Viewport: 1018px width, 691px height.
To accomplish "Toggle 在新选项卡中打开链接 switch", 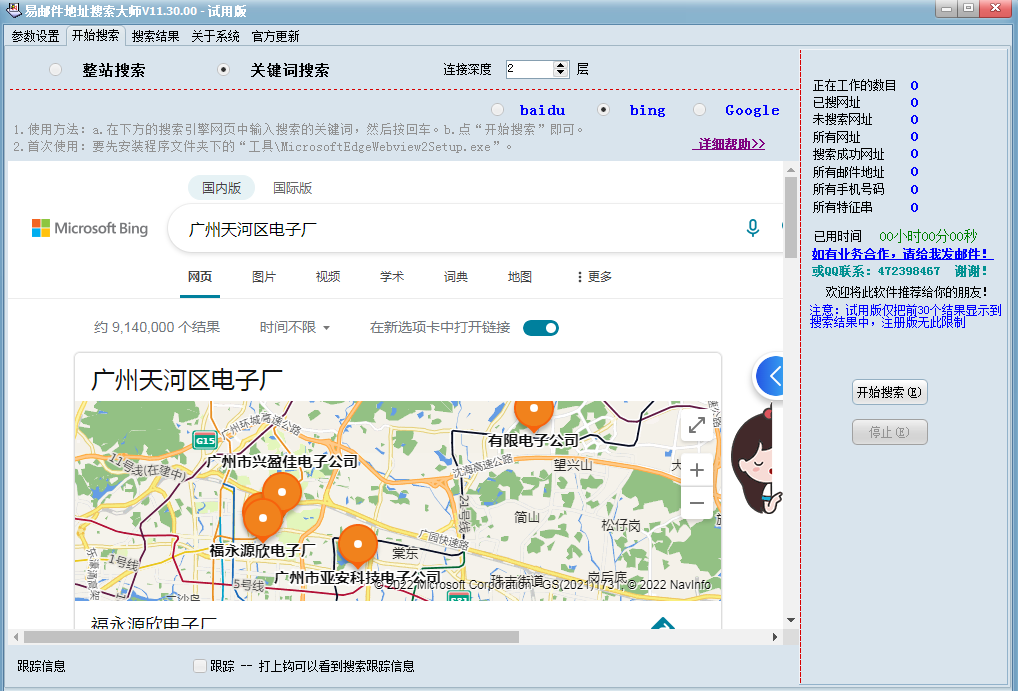I will pos(540,327).
